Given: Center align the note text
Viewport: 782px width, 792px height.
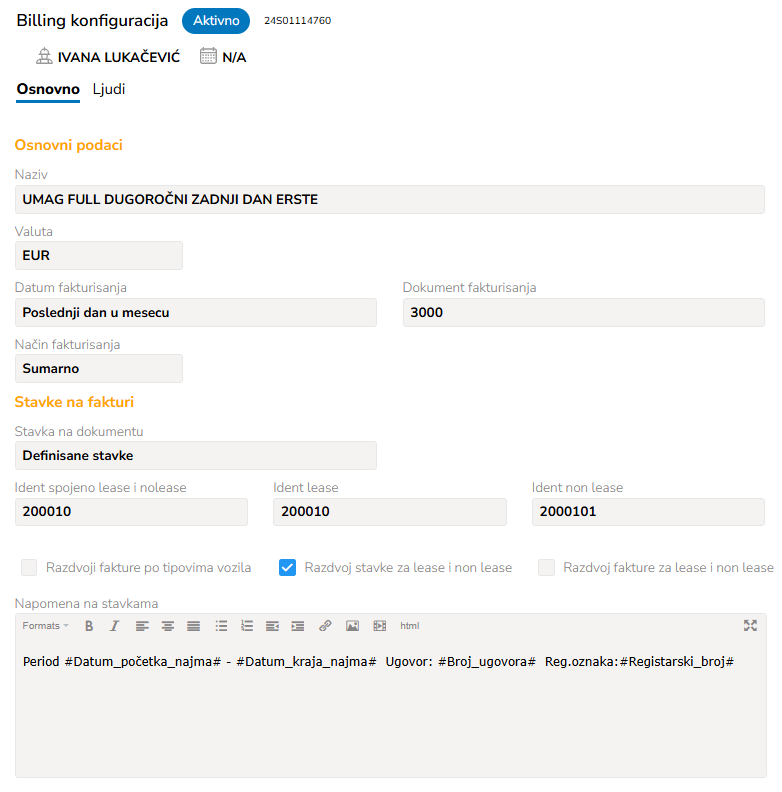Looking at the screenshot, I should 168,626.
